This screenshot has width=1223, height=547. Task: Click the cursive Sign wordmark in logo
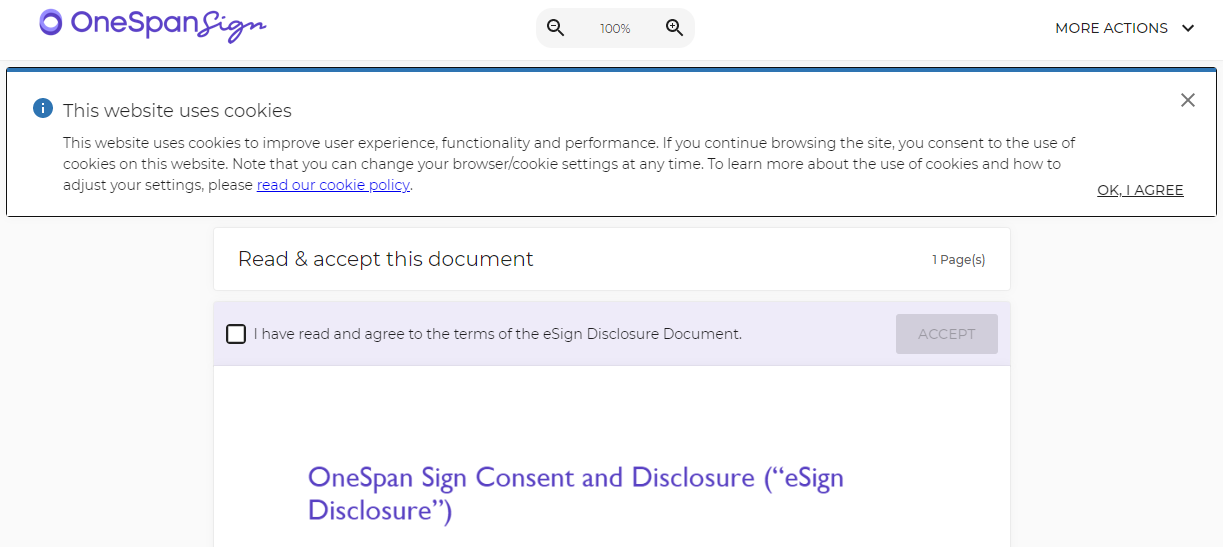click(x=230, y=26)
